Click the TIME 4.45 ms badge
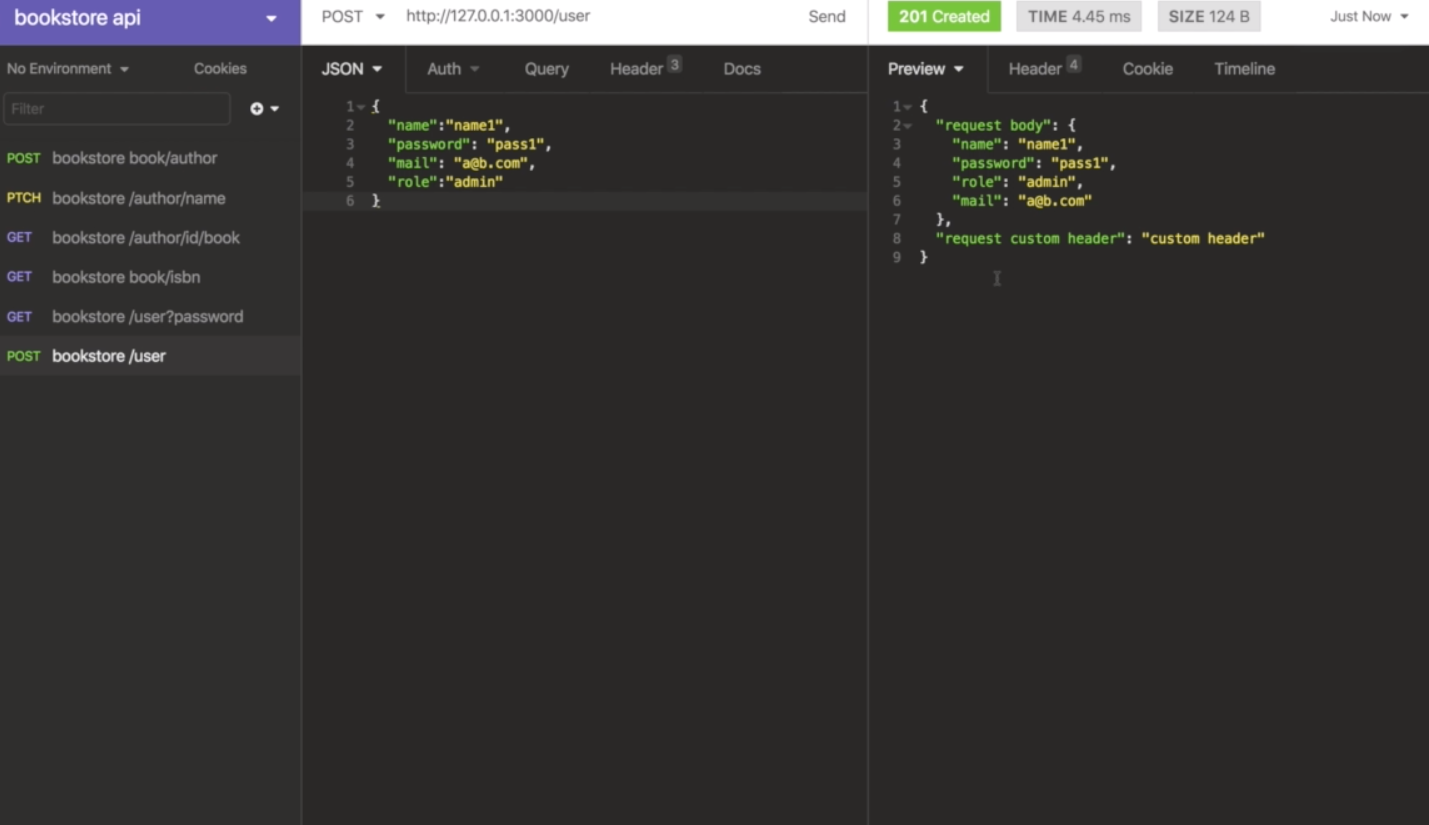The image size is (1429, 825). point(1078,16)
